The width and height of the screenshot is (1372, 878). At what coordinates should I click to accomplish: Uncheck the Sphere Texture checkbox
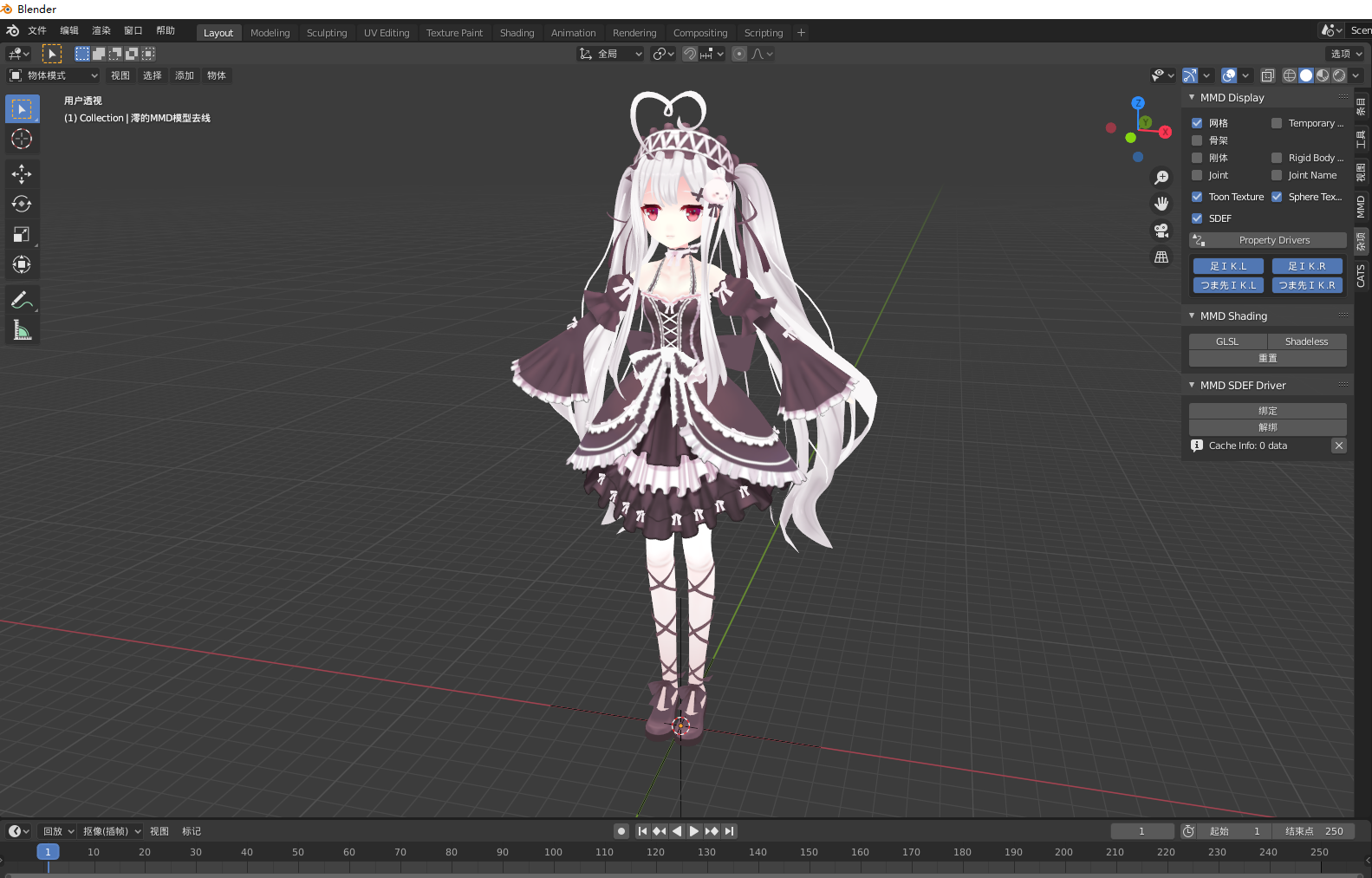point(1277,197)
